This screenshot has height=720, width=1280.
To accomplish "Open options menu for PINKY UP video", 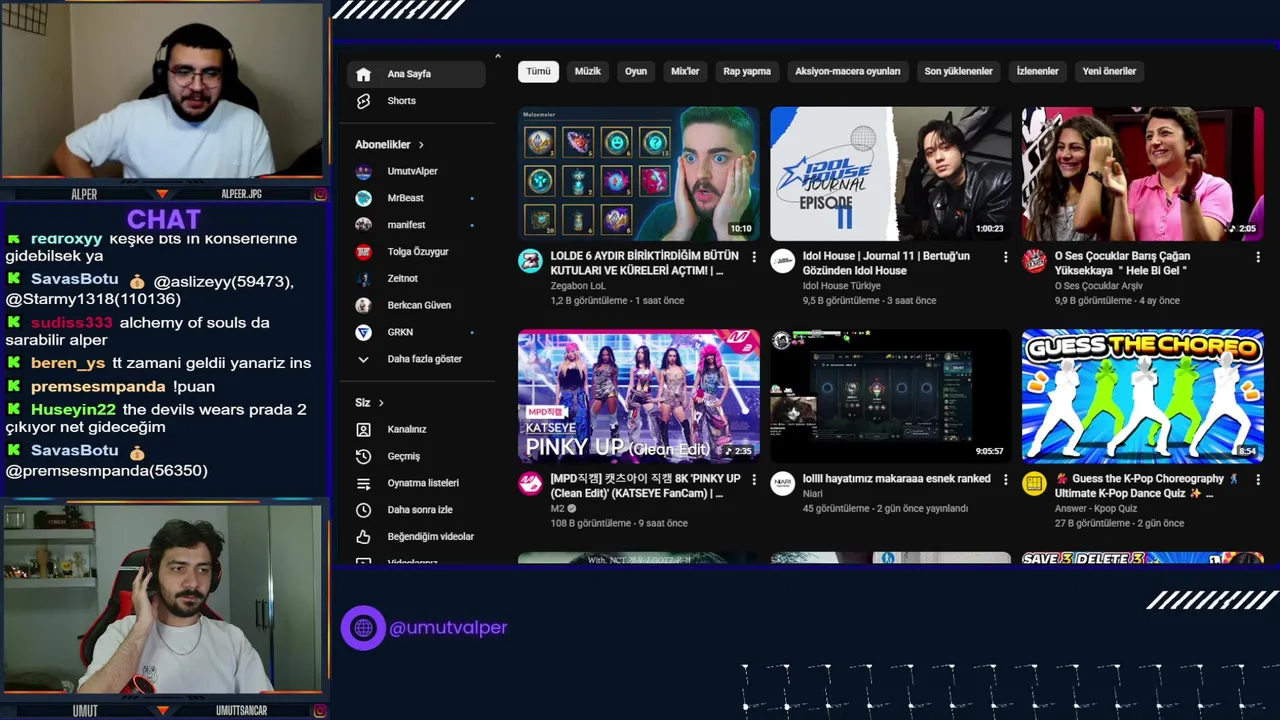I will [x=754, y=480].
